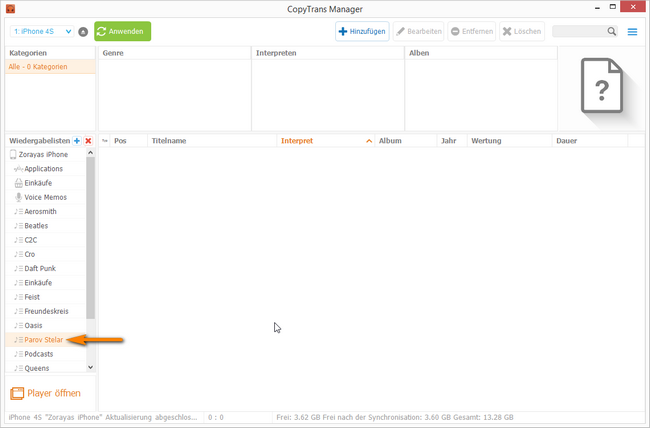Click the Entfernen button

pos(472,32)
